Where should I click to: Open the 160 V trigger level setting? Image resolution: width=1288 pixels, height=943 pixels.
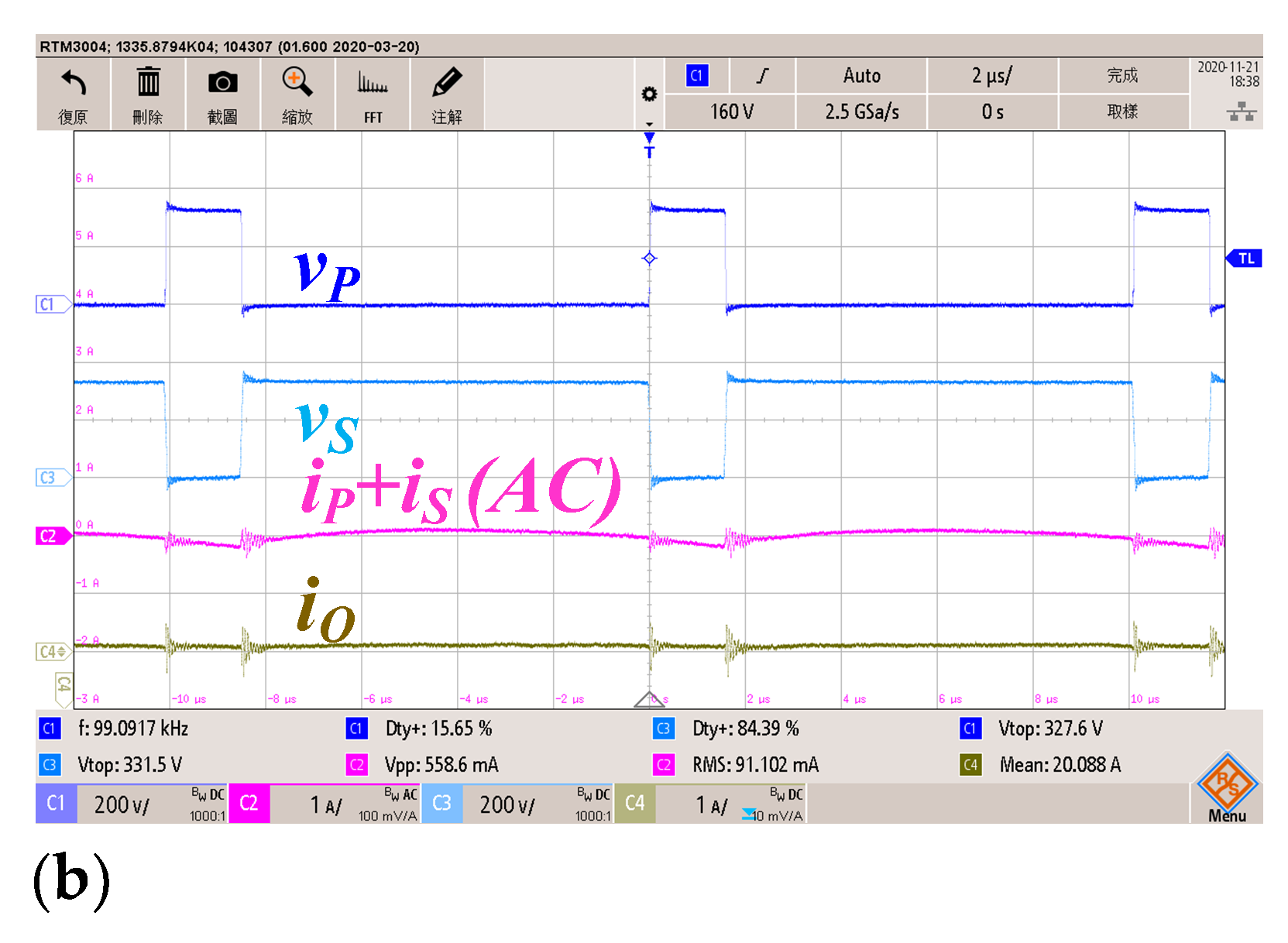coord(730,112)
